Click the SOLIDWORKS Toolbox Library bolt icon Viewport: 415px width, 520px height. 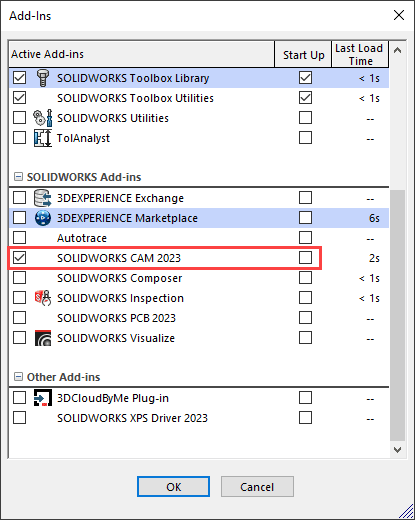(x=43, y=78)
